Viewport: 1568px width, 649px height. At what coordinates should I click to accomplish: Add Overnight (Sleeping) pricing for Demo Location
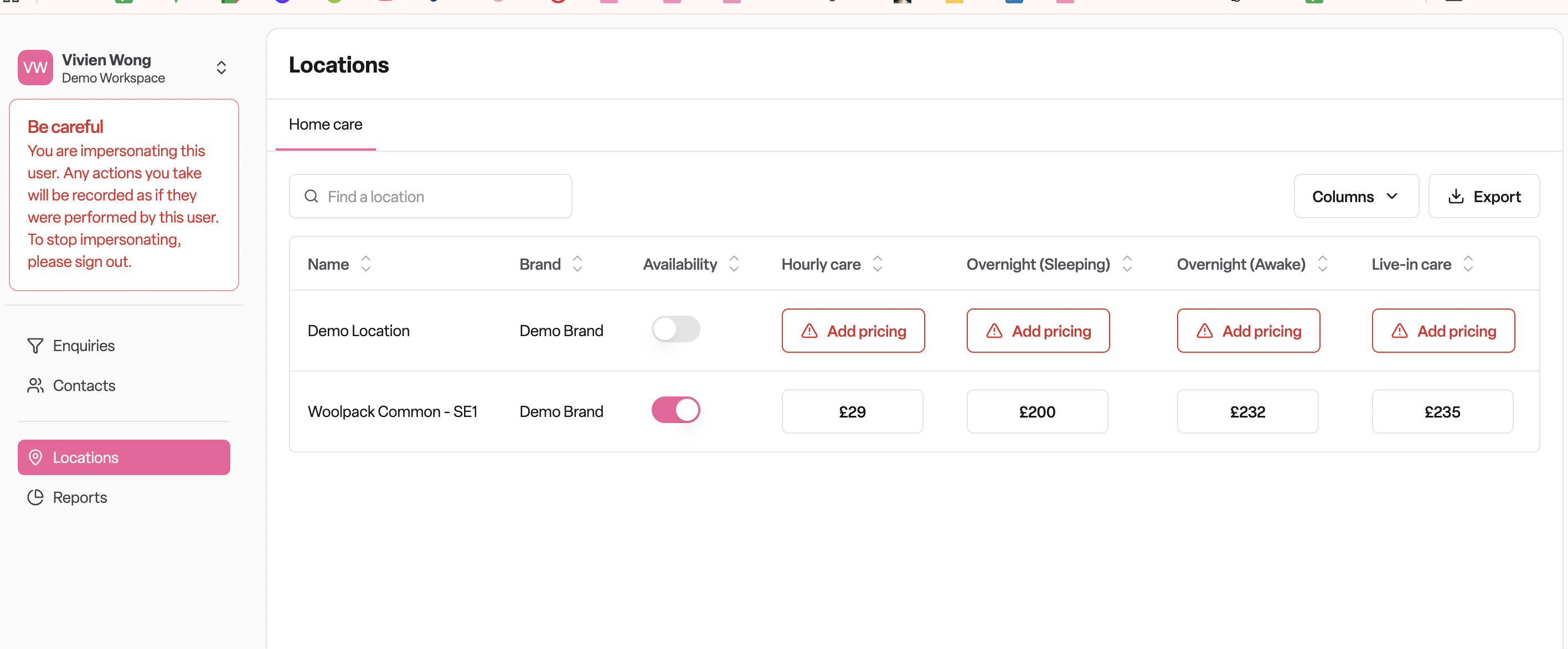1038,331
